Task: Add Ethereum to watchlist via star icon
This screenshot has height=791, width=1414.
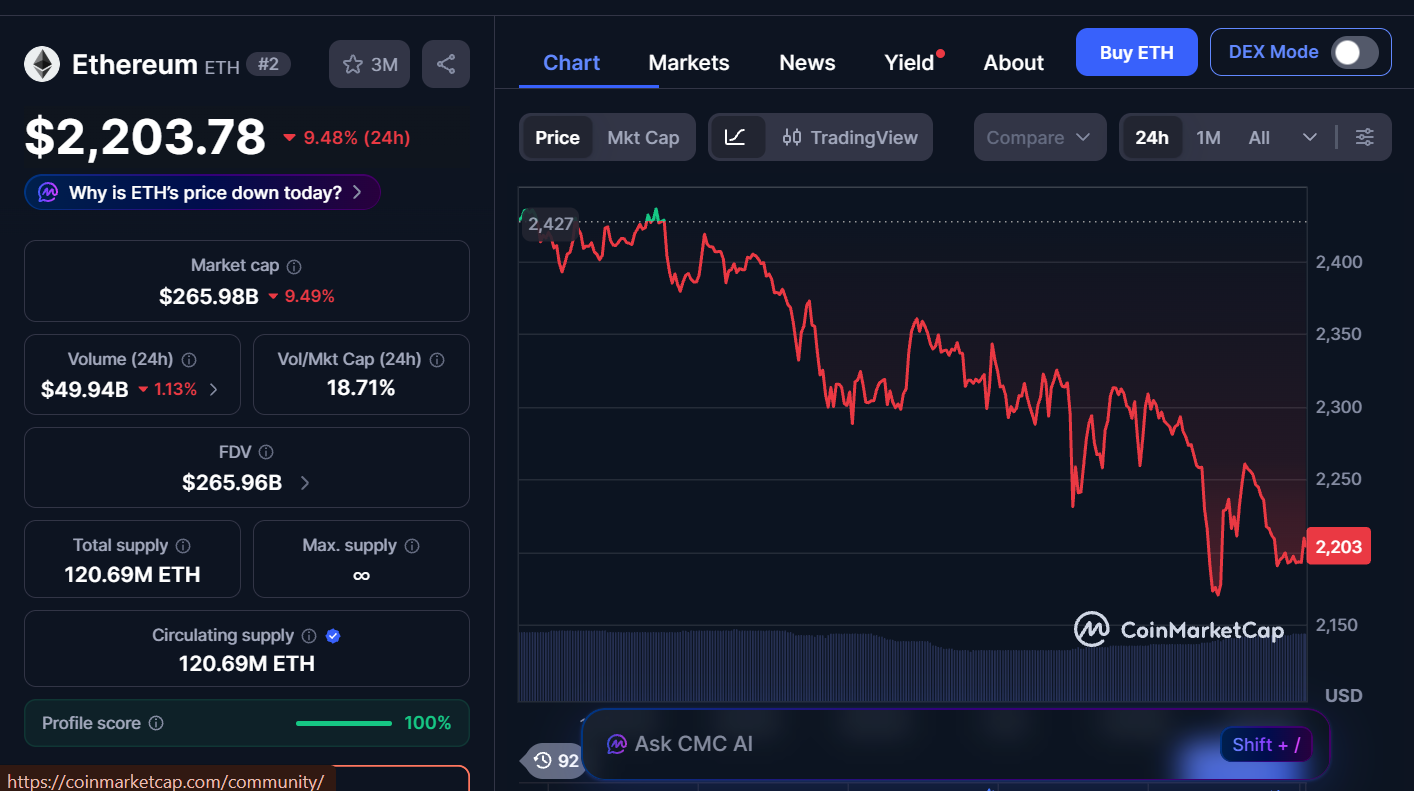Action: pyautogui.click(x=353, y=63)
